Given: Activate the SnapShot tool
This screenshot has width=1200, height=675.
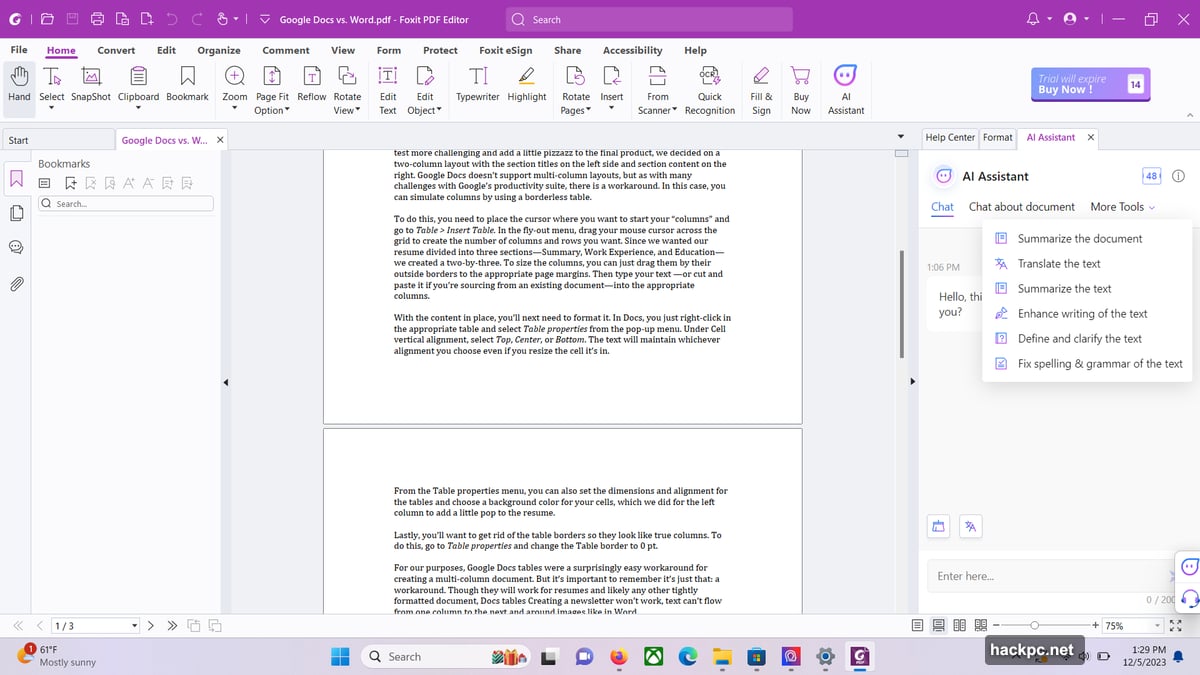Looking at the screenshot, I should point(90,85).
